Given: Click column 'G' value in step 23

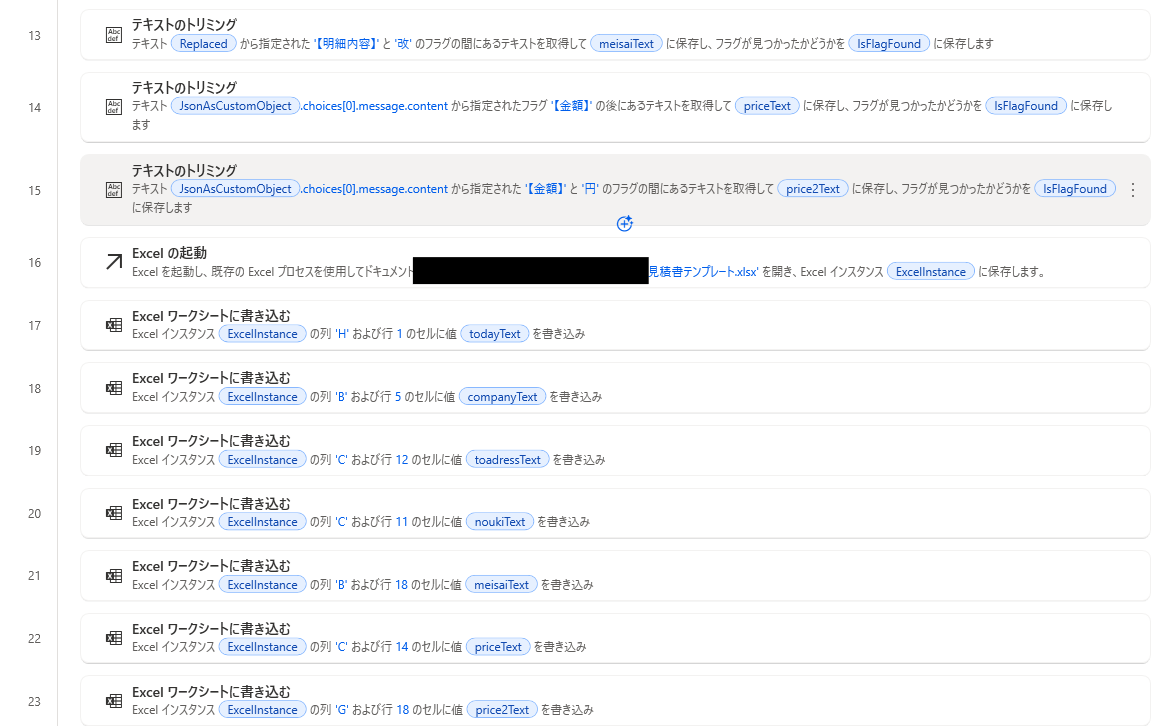Looking at the screenshot, I should point(342,710).
